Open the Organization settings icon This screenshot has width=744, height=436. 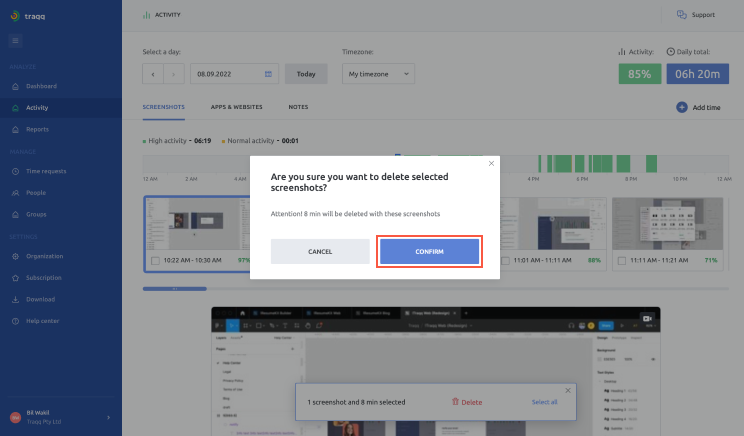[15, 256]
